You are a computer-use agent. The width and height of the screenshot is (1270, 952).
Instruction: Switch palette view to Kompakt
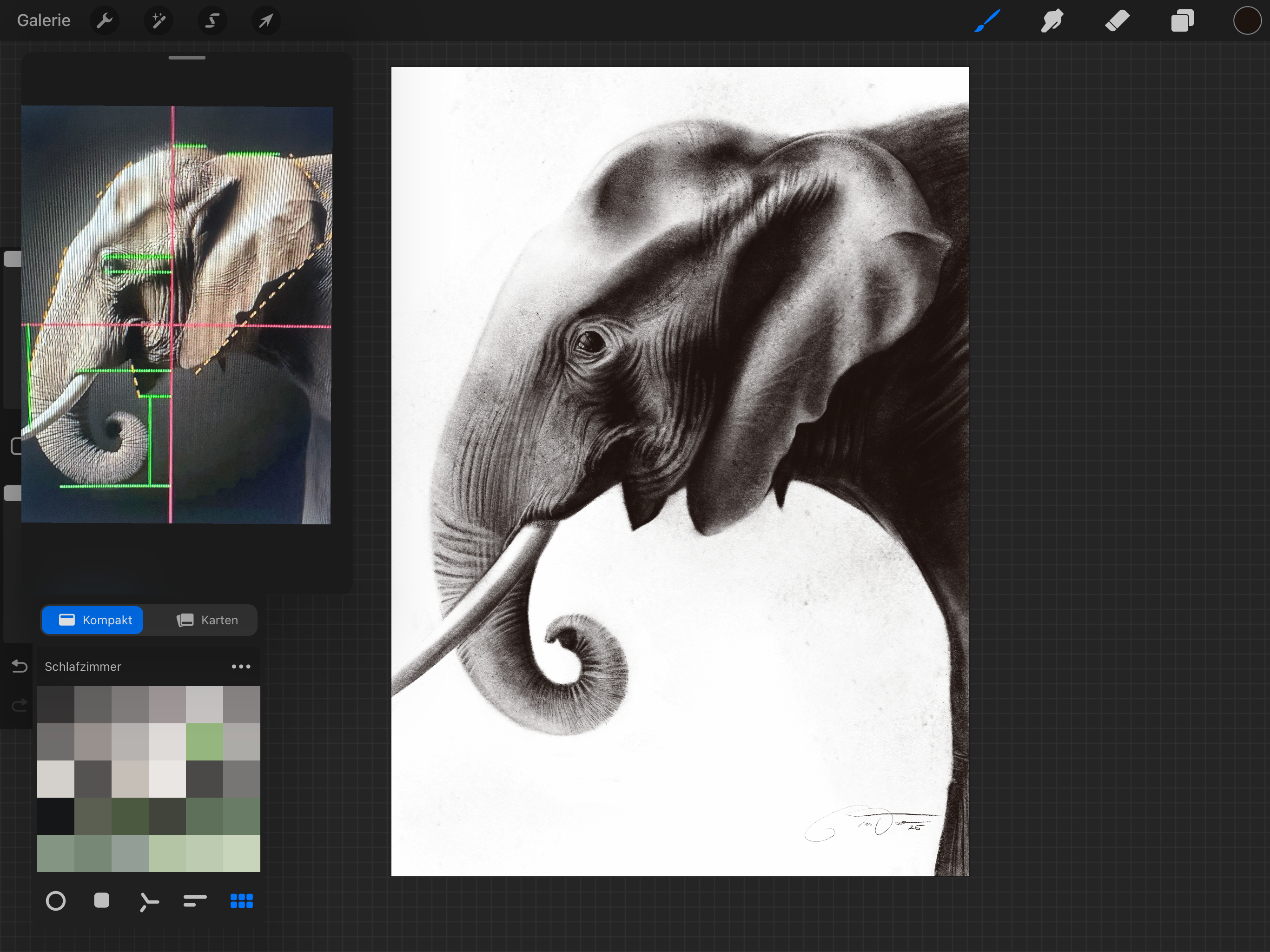(x=93, y=620)
